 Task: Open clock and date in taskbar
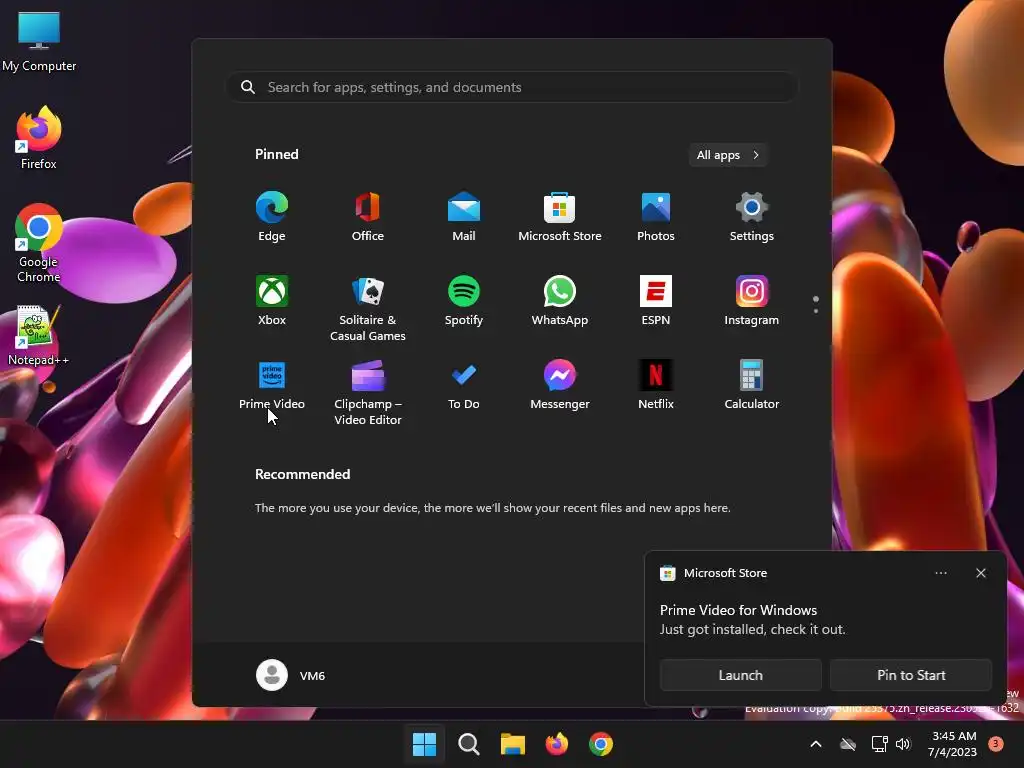(x=953, y=744)
